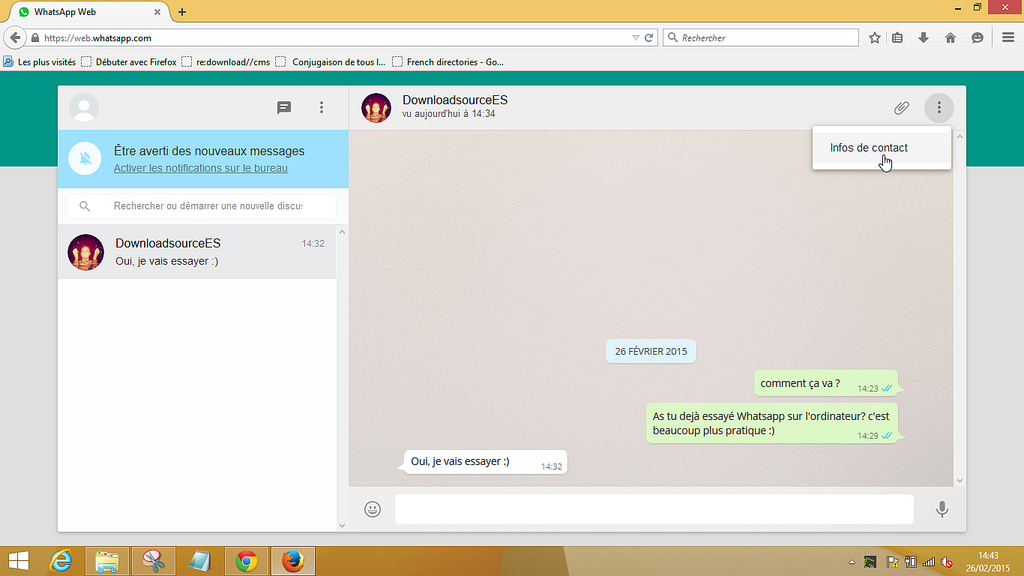Image resolution: width=1024 pixels, height=576 pixels.
Task: Toggle the chat header three-dot menu
Action: click(939, 108)
